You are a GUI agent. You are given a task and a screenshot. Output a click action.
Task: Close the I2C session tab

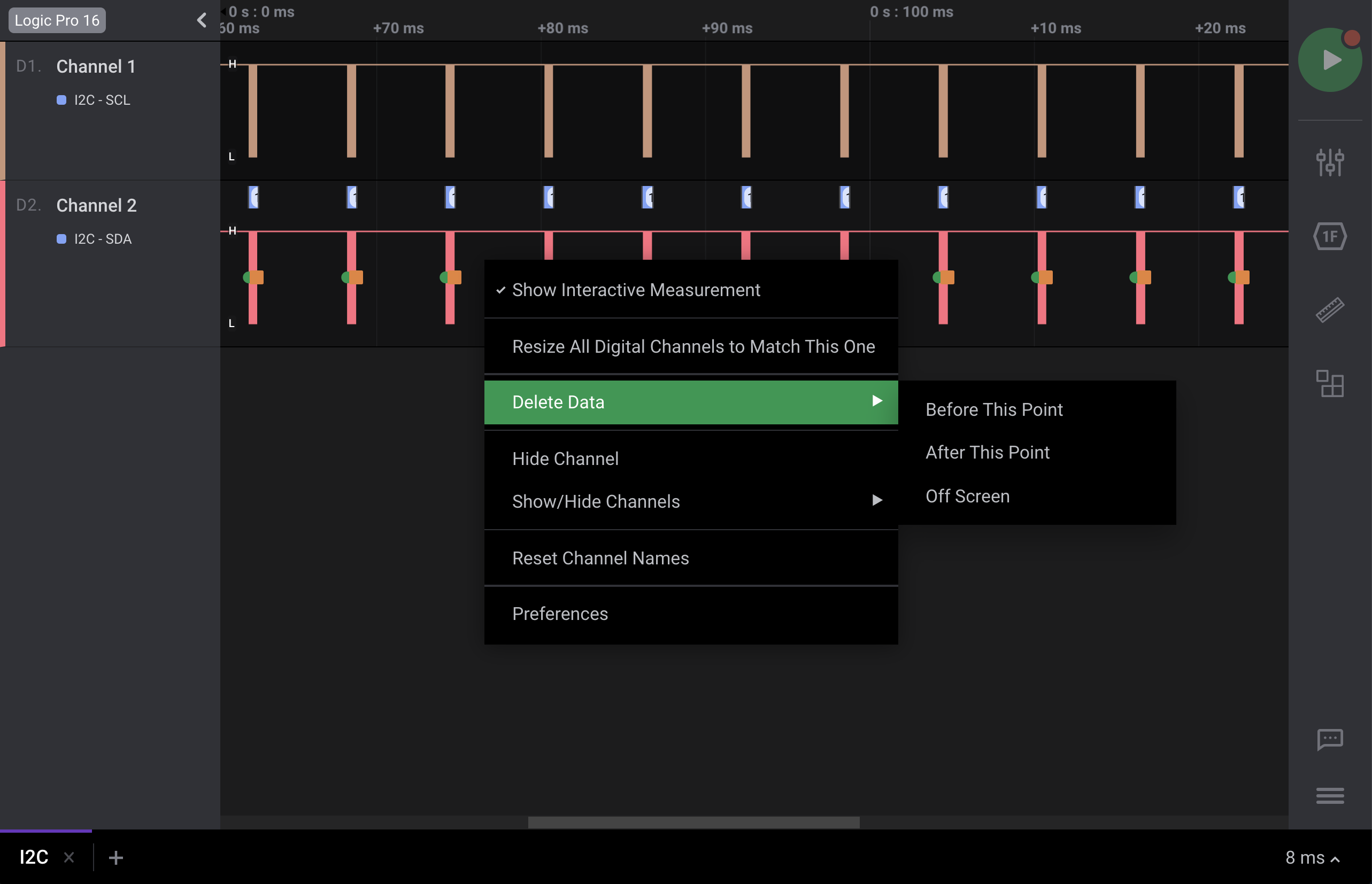pyautogui.click(x=69, y=858)
